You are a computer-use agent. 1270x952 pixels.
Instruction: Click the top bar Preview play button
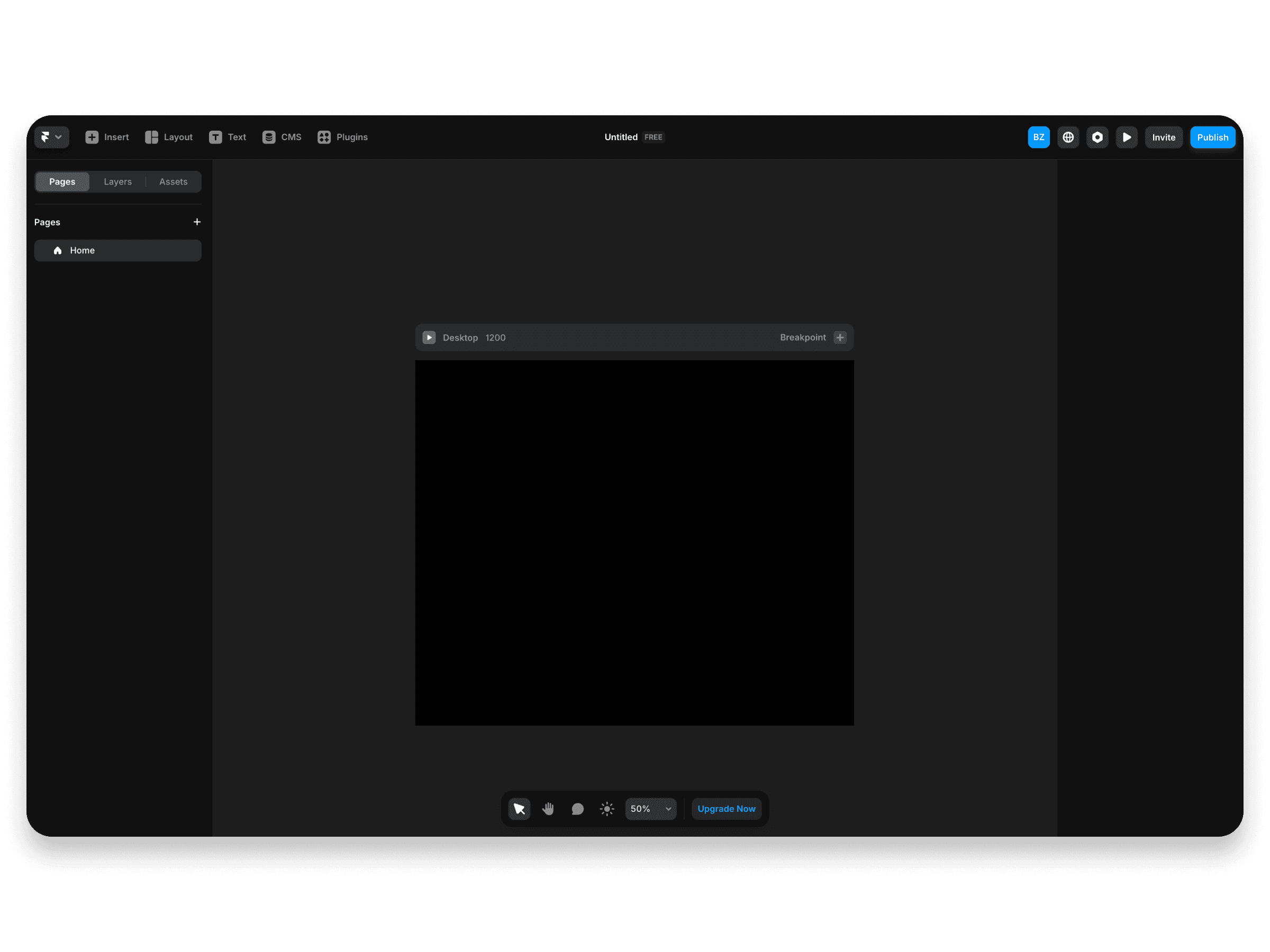(1127, 137)
